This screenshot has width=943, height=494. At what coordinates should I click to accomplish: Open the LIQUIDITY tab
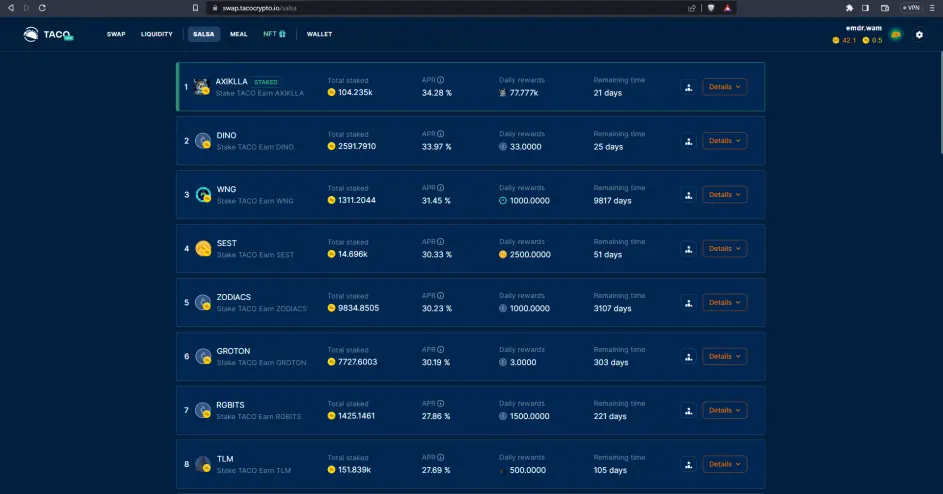(156, 34)
